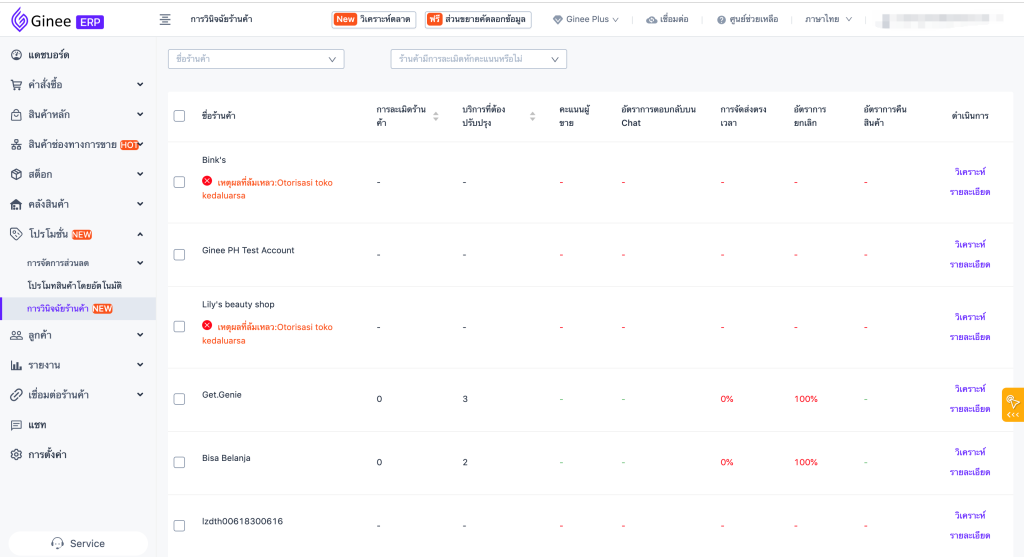Click the Ginee Plus diamond icon
The width and height of the screenshot is (1024, 557).
coord(558,20)
